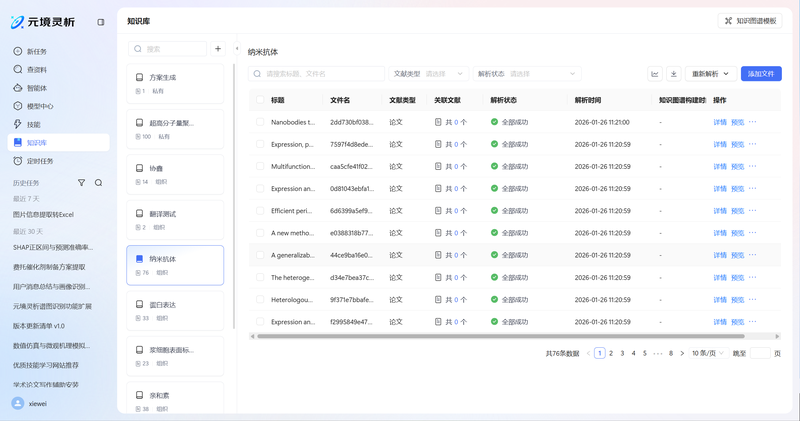The height and width of the screenshot is (421, 800).
Task: Click the table horizontal scrollbar
Action: click(501, 336)
